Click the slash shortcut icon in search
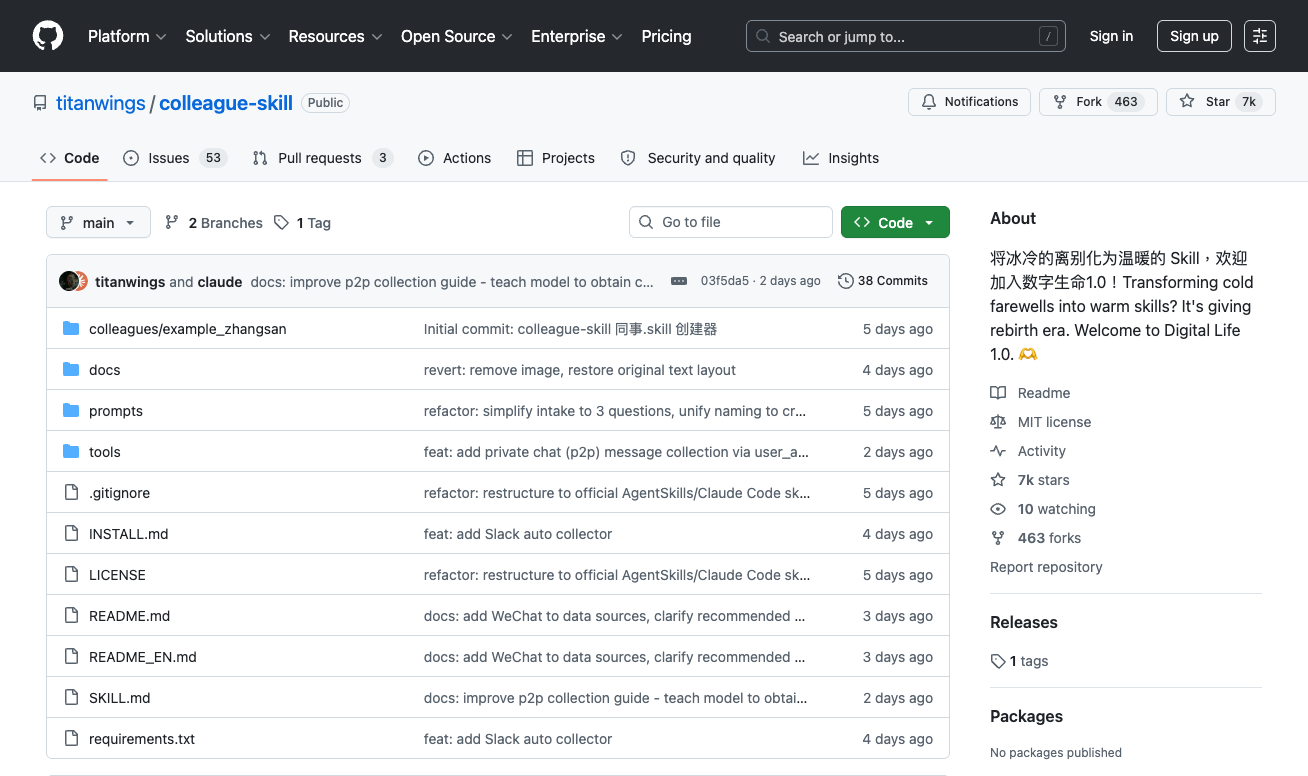This screenshot has height=776, width=1308. [x=1048, y=36]
